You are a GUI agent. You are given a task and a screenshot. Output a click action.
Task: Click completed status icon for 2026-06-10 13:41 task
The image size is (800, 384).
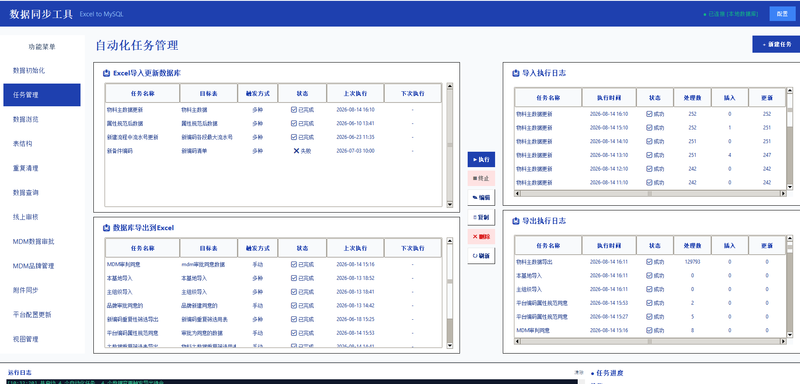click(x=293, y=123)
